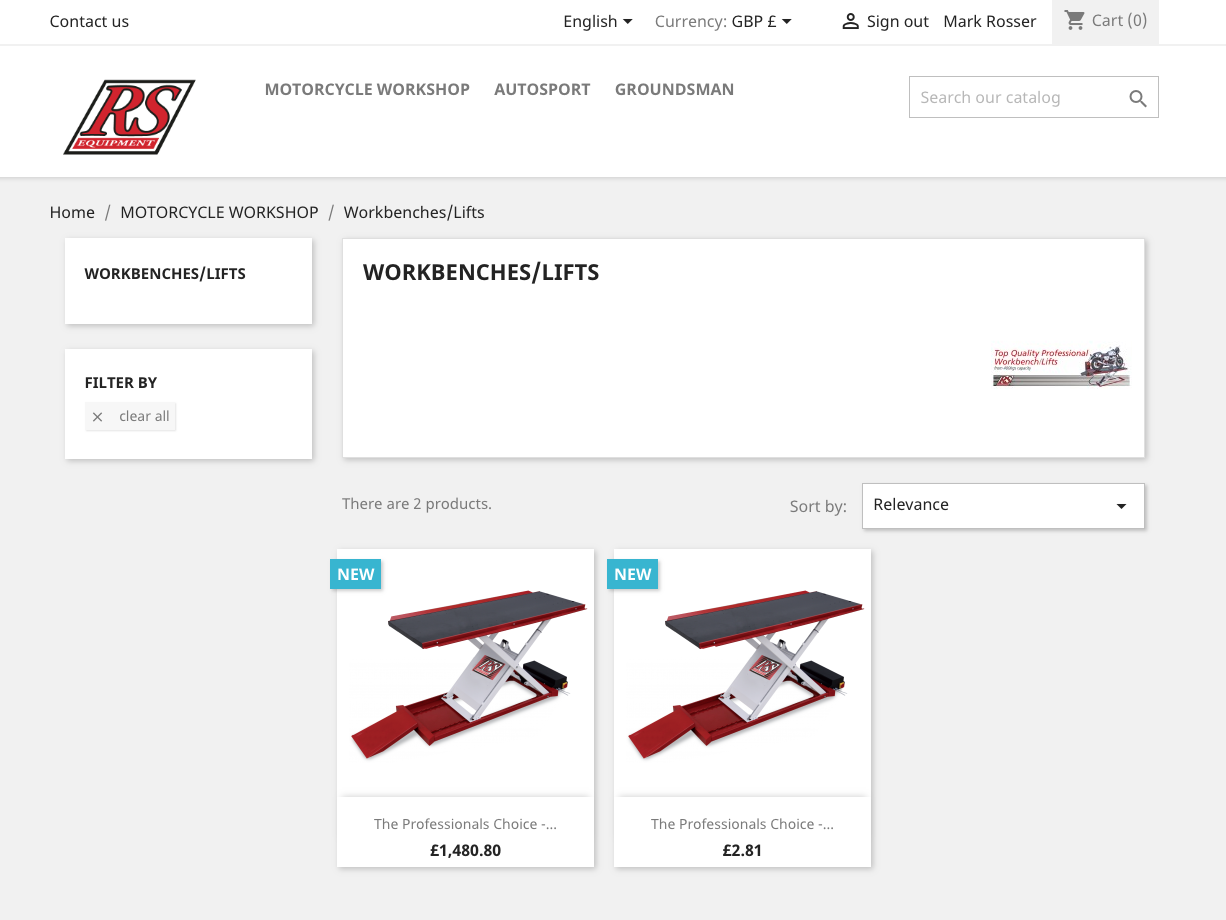Open the MOTORCYCLE WORKSHOP menu
This screenshot has width=1226, height=920.
tap(367, 89)
